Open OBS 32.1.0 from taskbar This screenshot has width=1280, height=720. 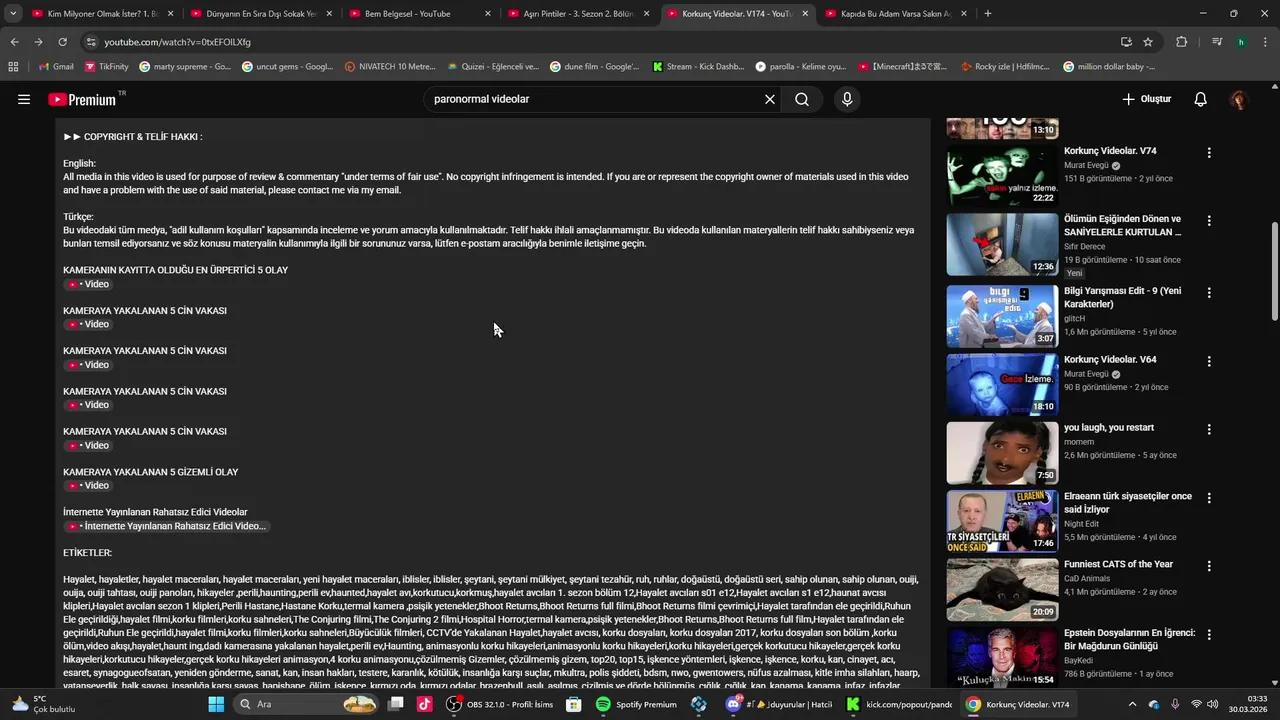point(499,704)
